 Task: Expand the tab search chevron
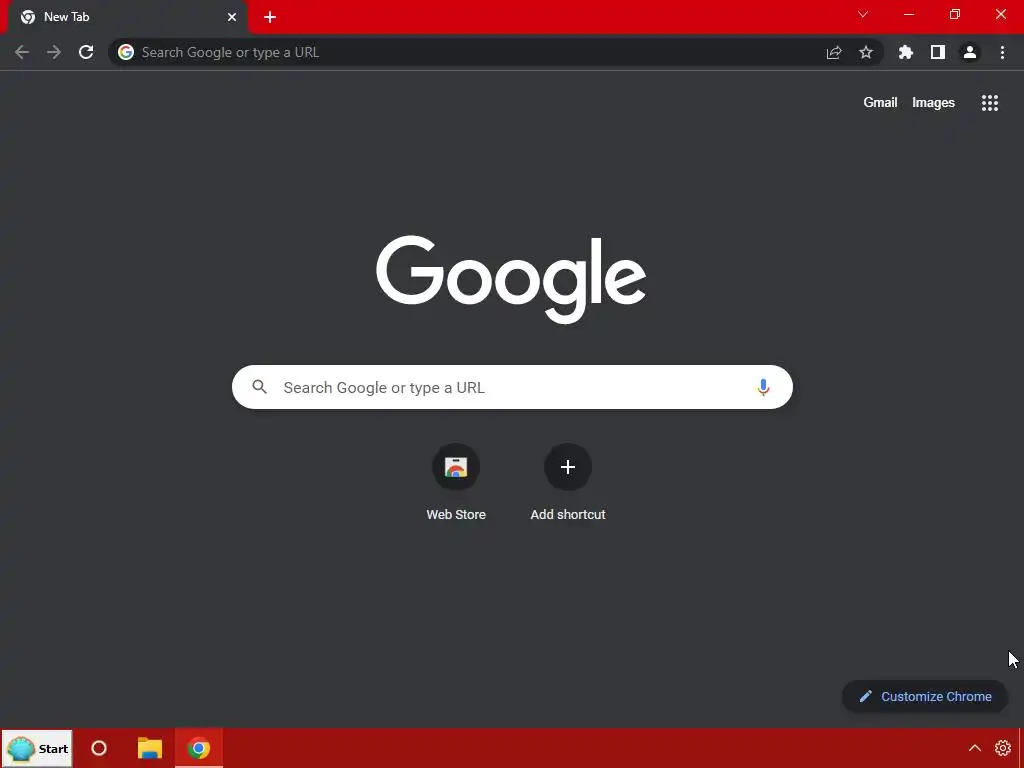pyautogui.click(x=863, y=14)
